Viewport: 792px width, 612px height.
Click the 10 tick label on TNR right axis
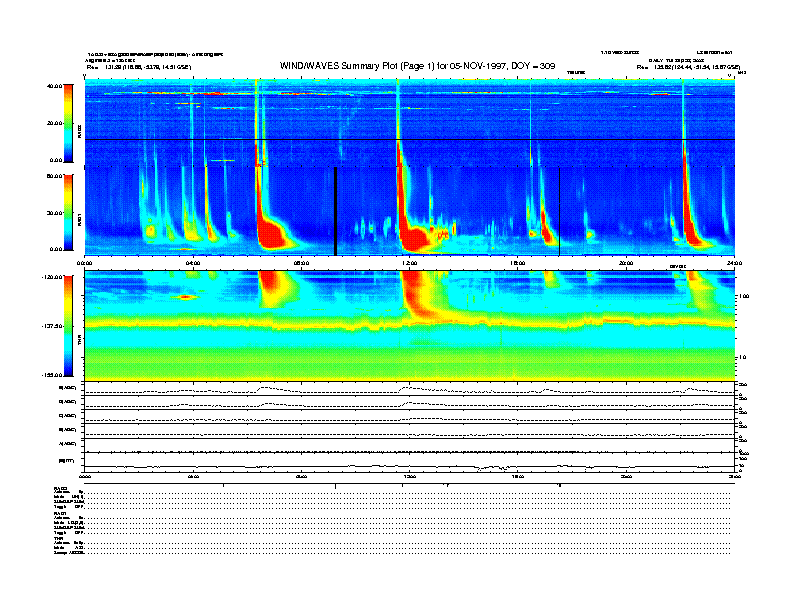[x=744, y=357]
